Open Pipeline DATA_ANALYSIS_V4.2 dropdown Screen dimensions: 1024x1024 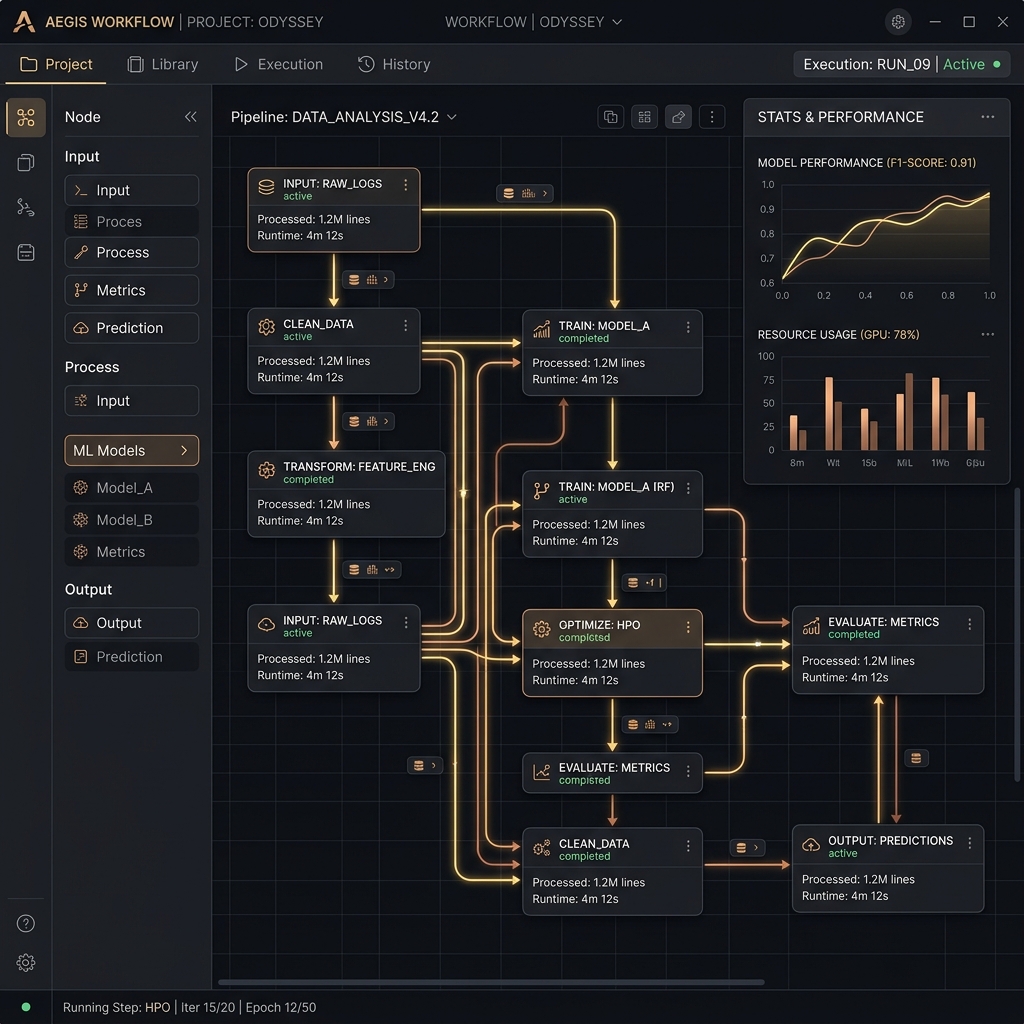(452, 117)
